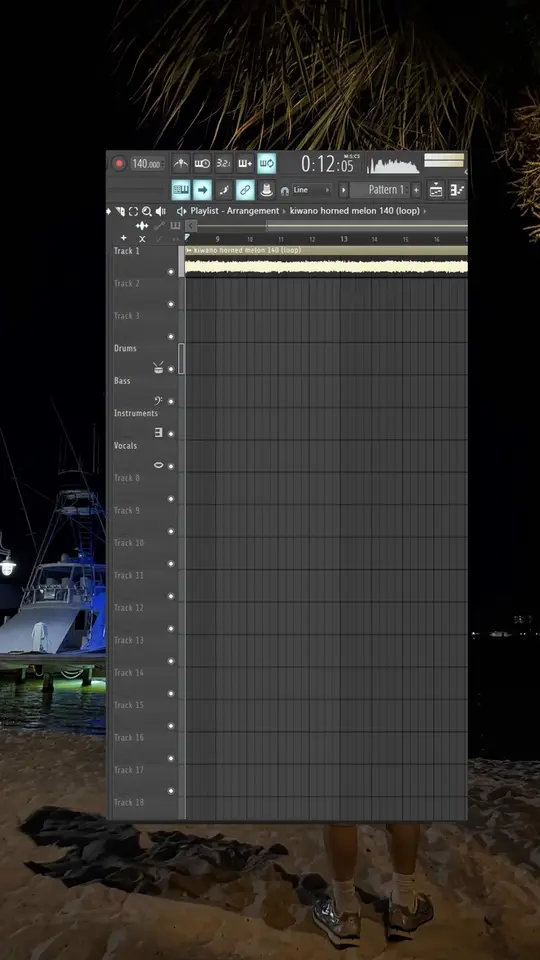Click kiwano horned melon 140 (loop) breadcrumb
The height and width of the screenshot is (960, 540).
click(354, 211)
